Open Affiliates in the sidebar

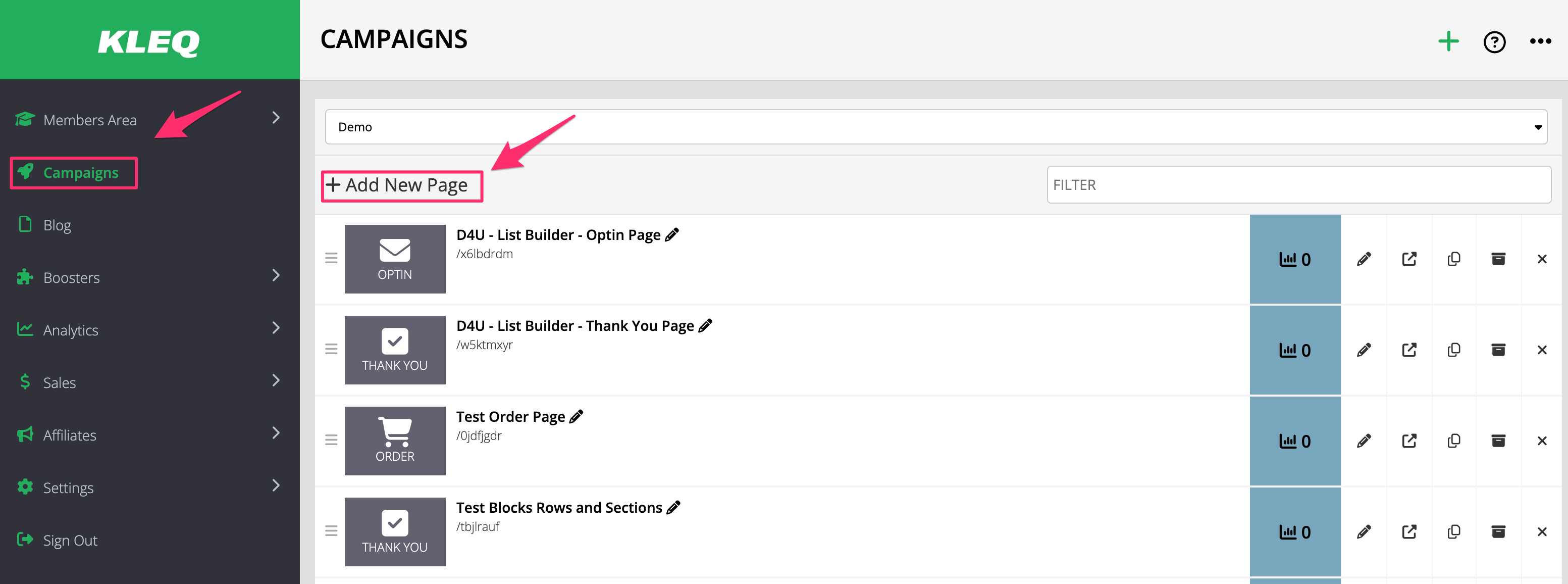[69, 435]
